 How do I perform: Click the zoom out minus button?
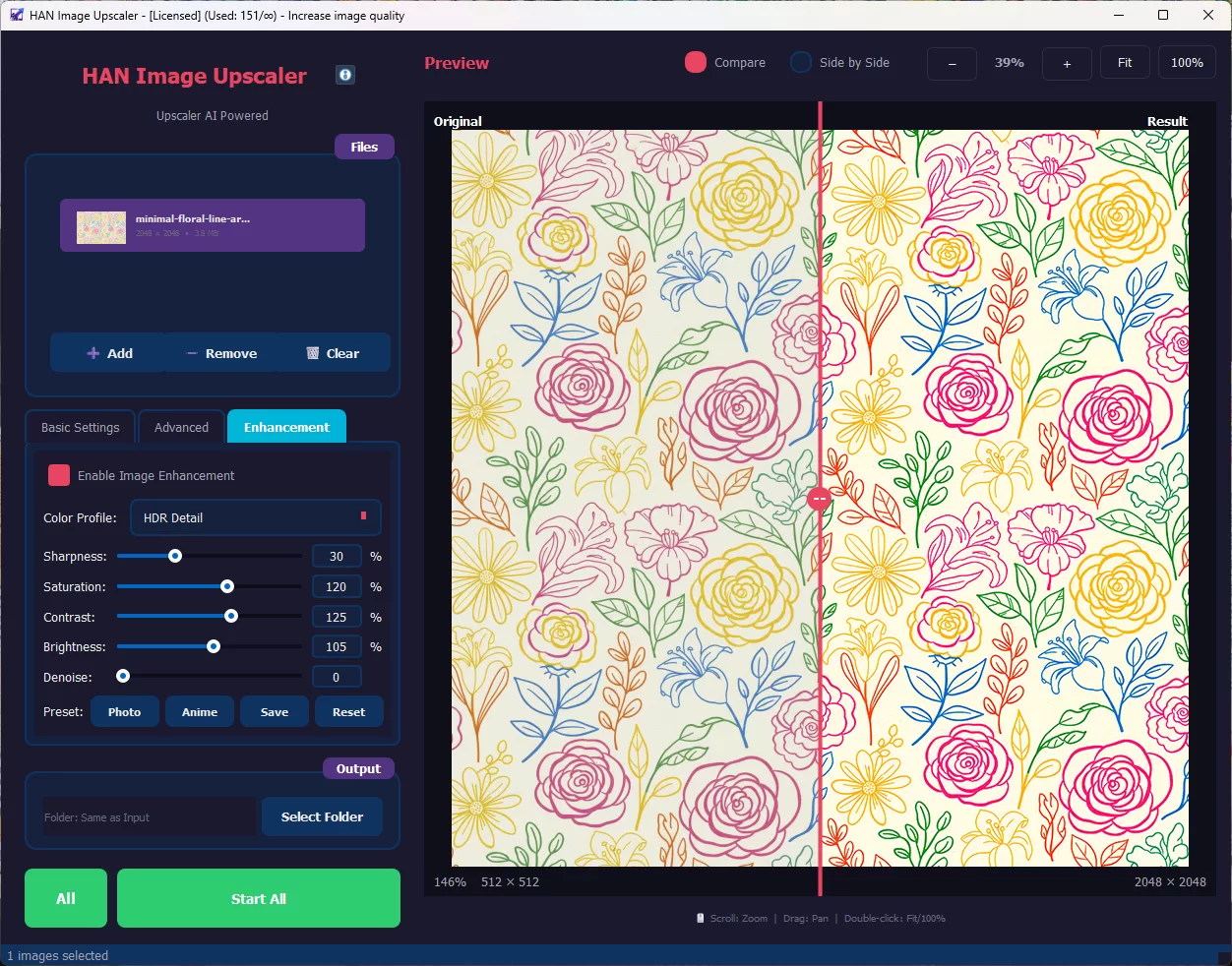tap(952, 63)
